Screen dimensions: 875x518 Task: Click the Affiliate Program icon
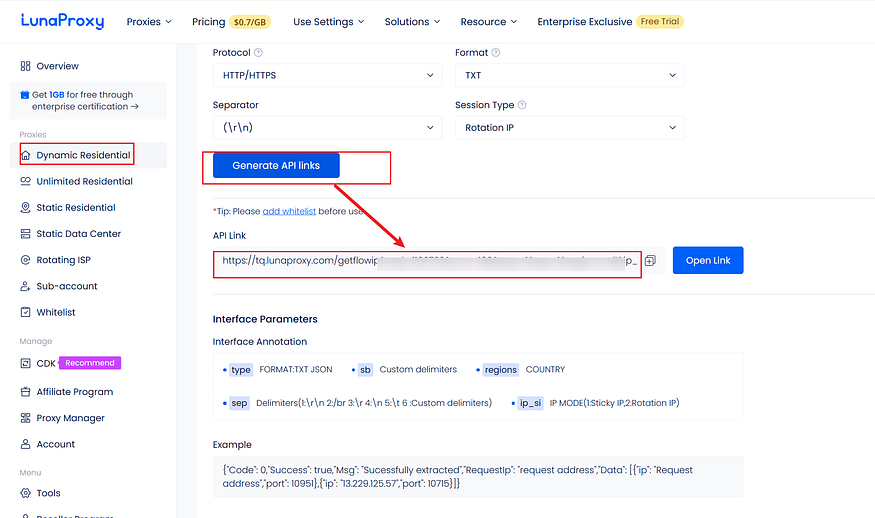(25, 392)
